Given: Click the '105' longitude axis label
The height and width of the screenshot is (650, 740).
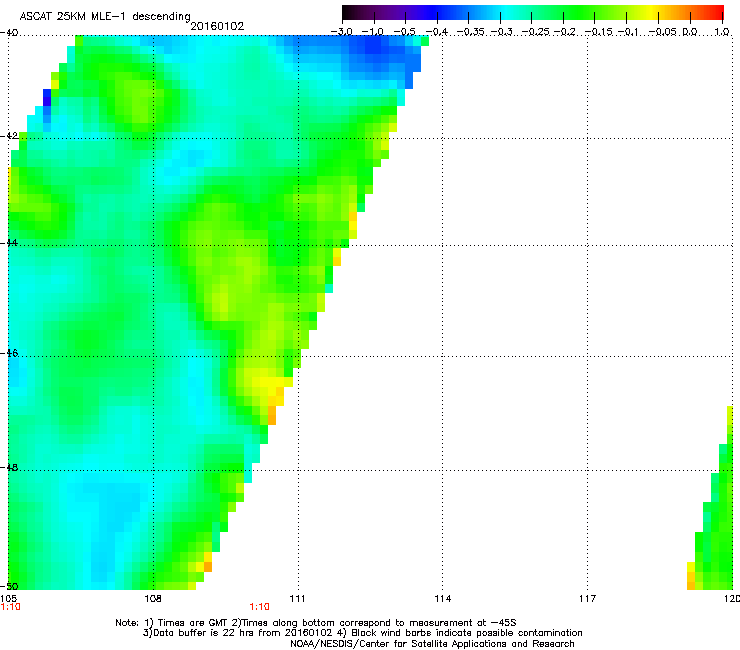Looking at the screenshot, I should coord(8,599).
